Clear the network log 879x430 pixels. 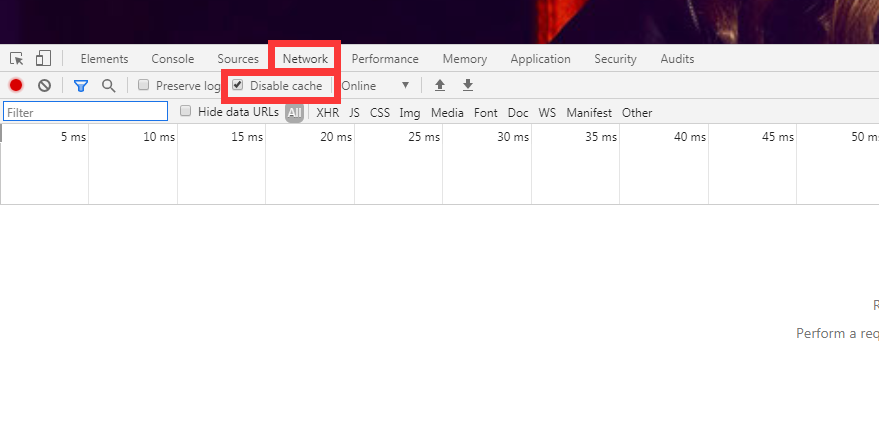44,86
